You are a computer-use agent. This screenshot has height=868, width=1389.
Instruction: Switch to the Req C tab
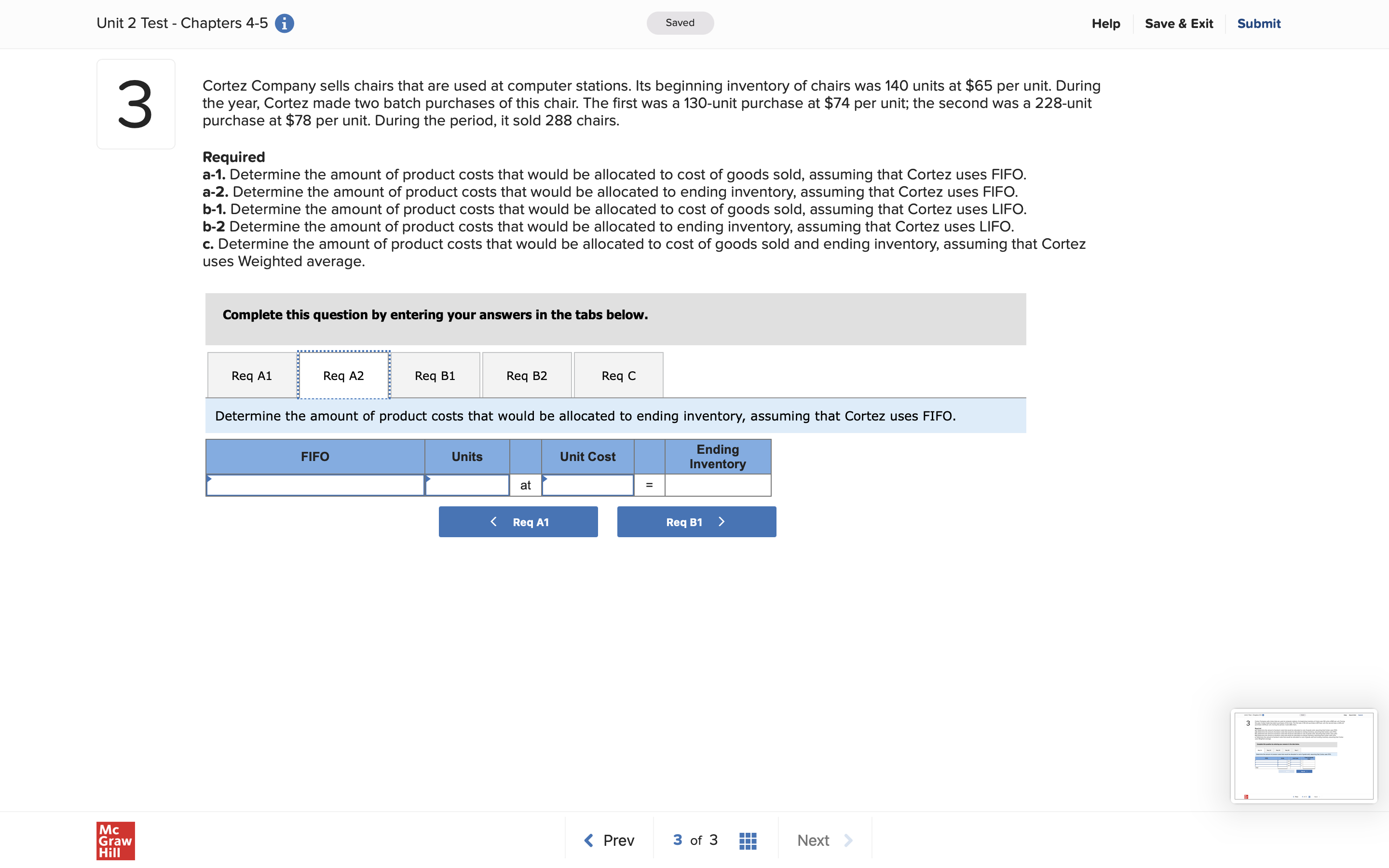(618, 376)
